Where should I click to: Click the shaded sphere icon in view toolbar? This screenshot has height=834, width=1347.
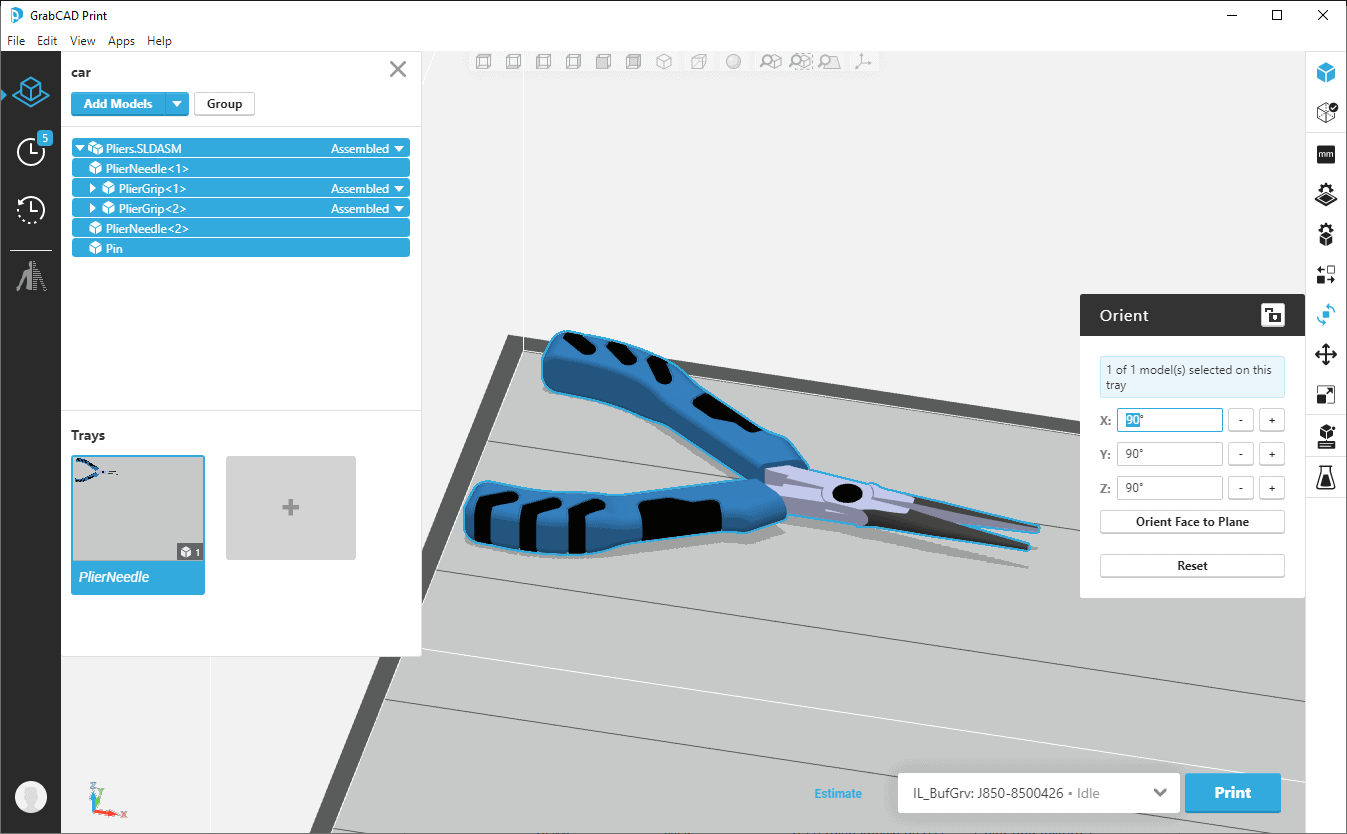click(x=733, y=62)
